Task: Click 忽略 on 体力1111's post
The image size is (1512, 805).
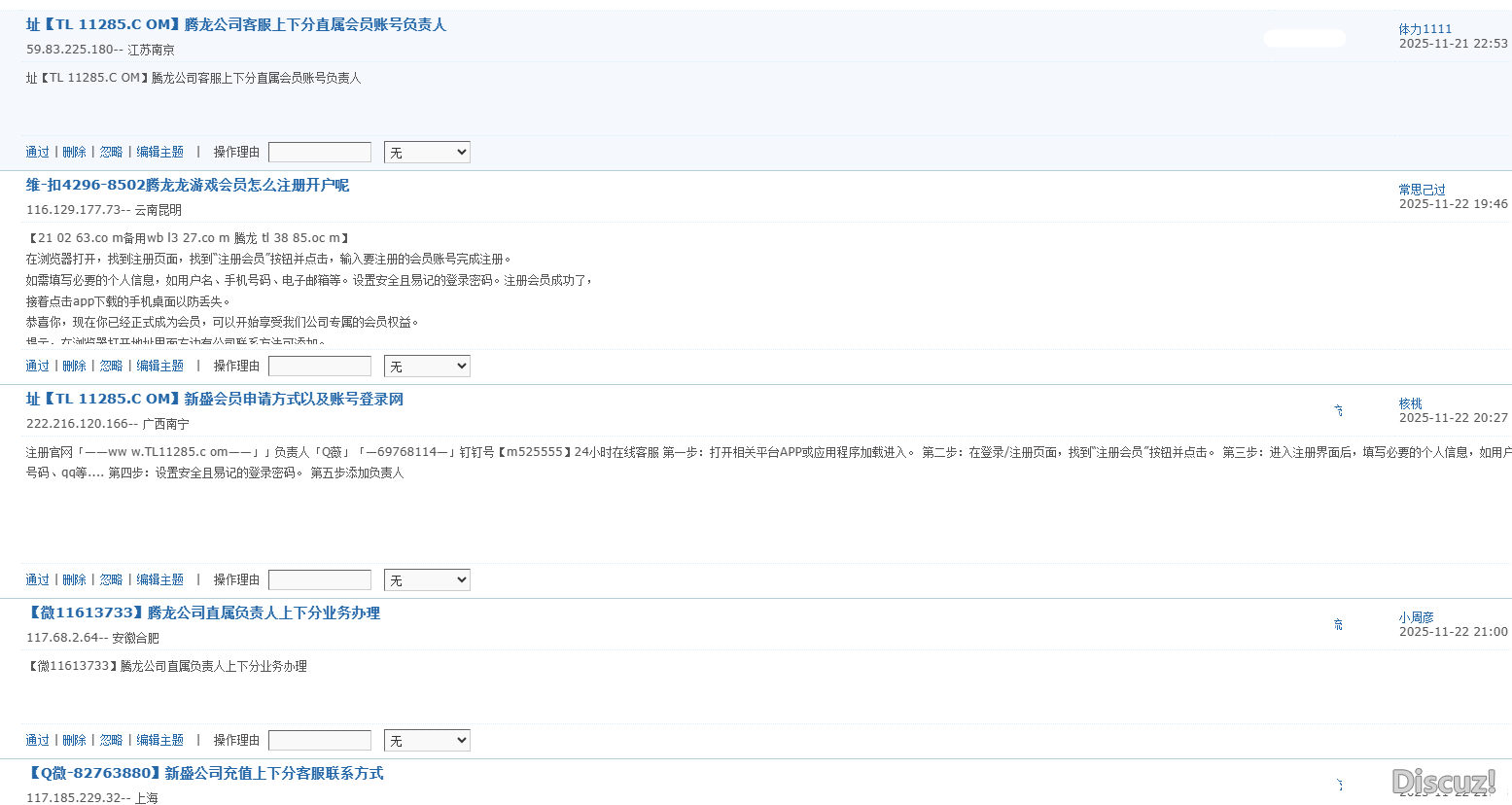Action: coord(111,152)
